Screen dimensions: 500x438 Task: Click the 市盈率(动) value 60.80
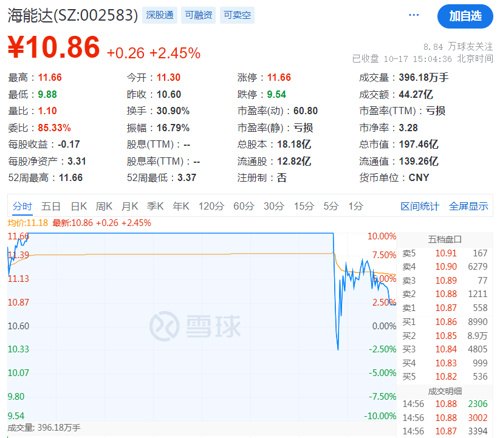(x=306, y=111)
